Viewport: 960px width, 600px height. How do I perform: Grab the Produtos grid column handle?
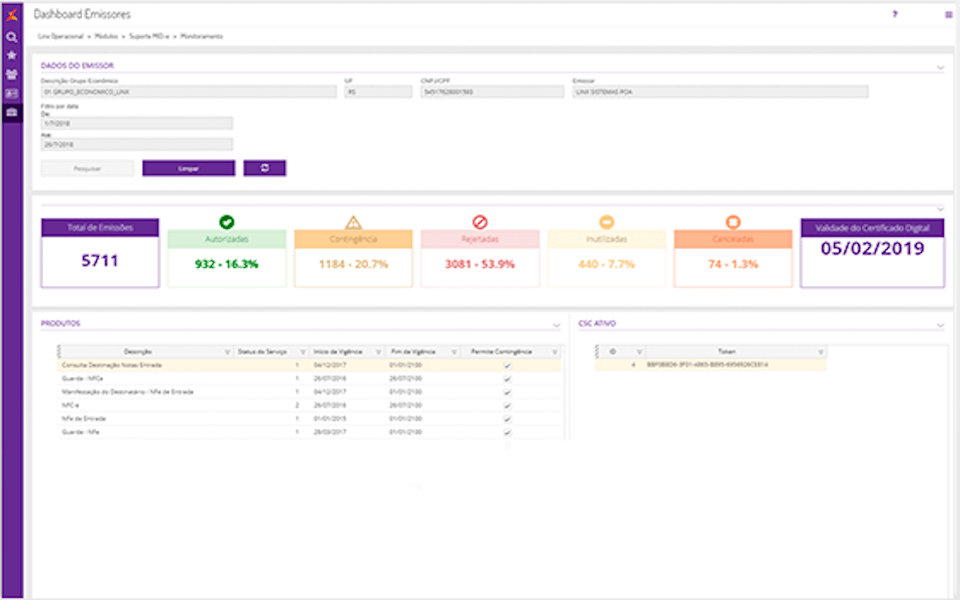tap(59, 351)
